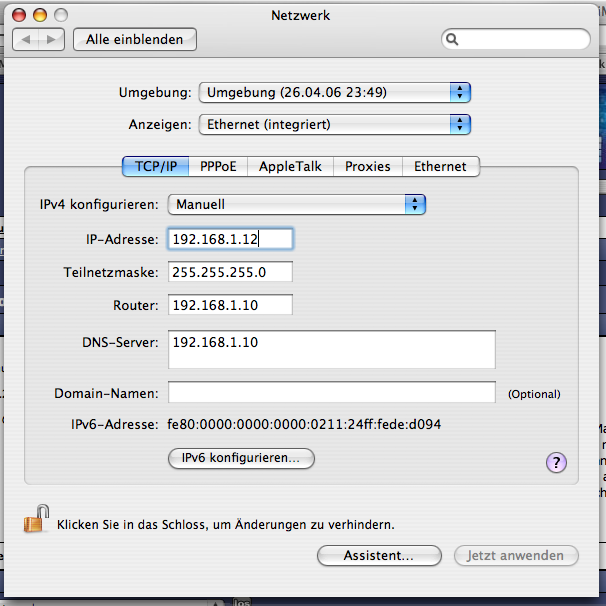
Task: Open the IPv4 konfigurieren dropdown
Action: coord(297,204)
